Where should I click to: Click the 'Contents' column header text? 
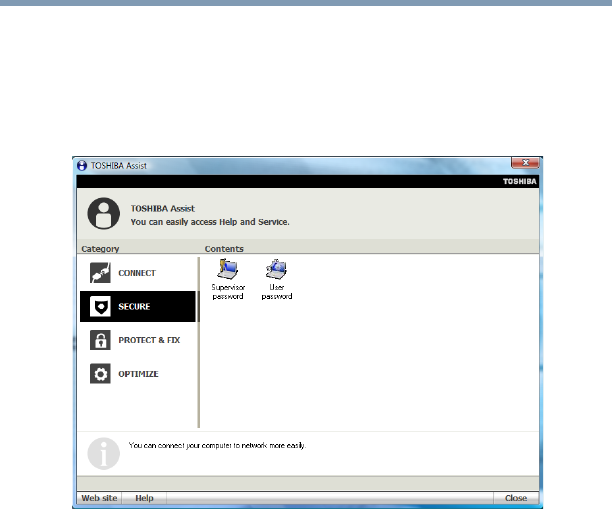pyautogui.click(x=224, y=249)
